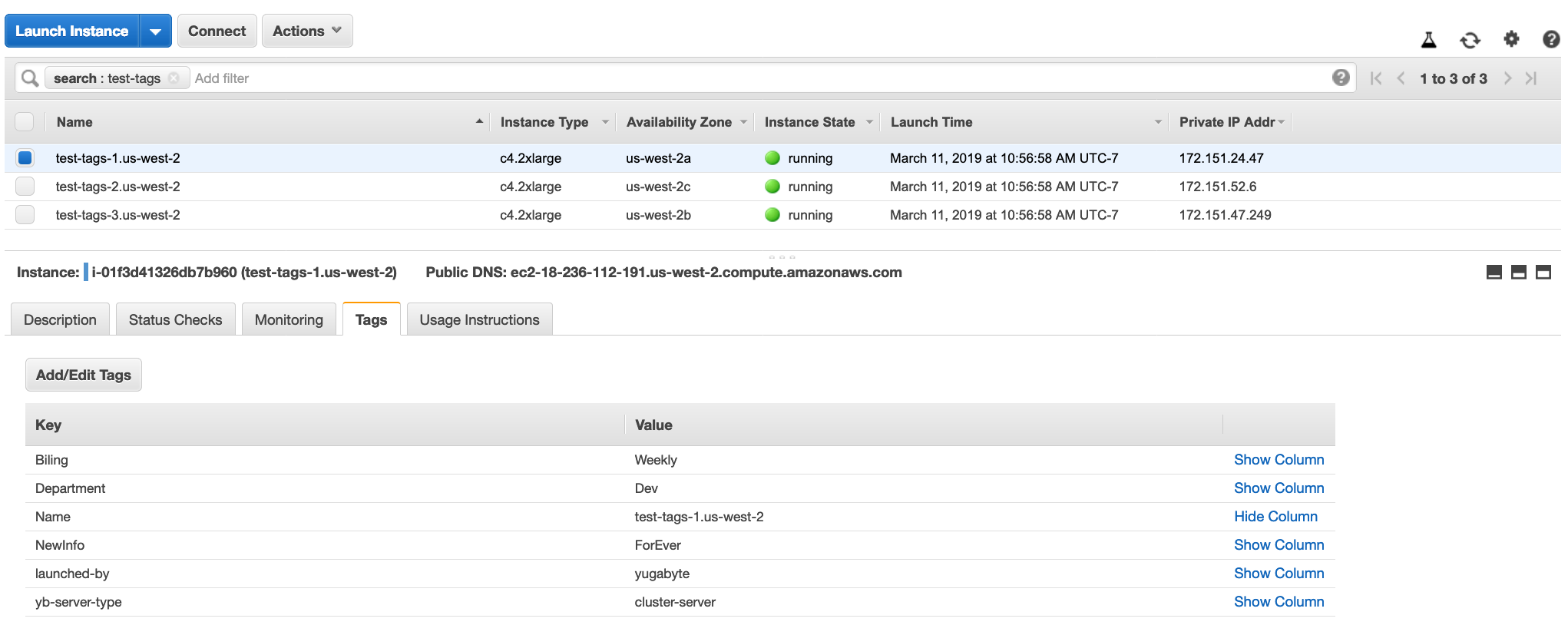Hide the Name tag column

1275,517
